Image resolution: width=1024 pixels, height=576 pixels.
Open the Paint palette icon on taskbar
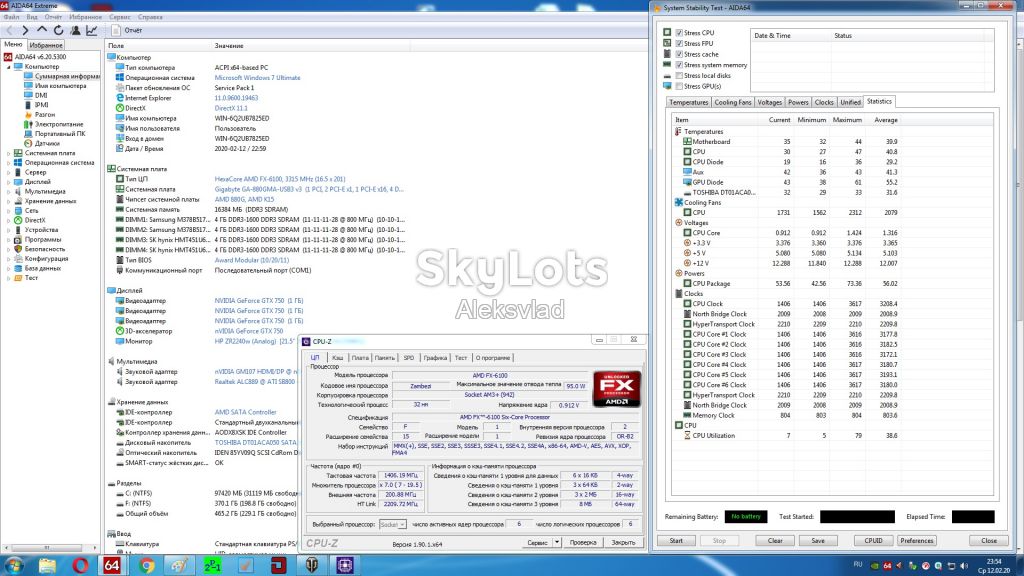[179, 565]
